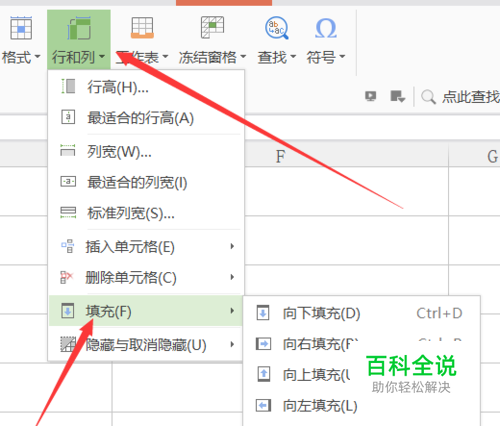Select column G header
Image resolution: width=500 pixels, height=426 pixels.
pyautogui.click(x=475, y=156)
